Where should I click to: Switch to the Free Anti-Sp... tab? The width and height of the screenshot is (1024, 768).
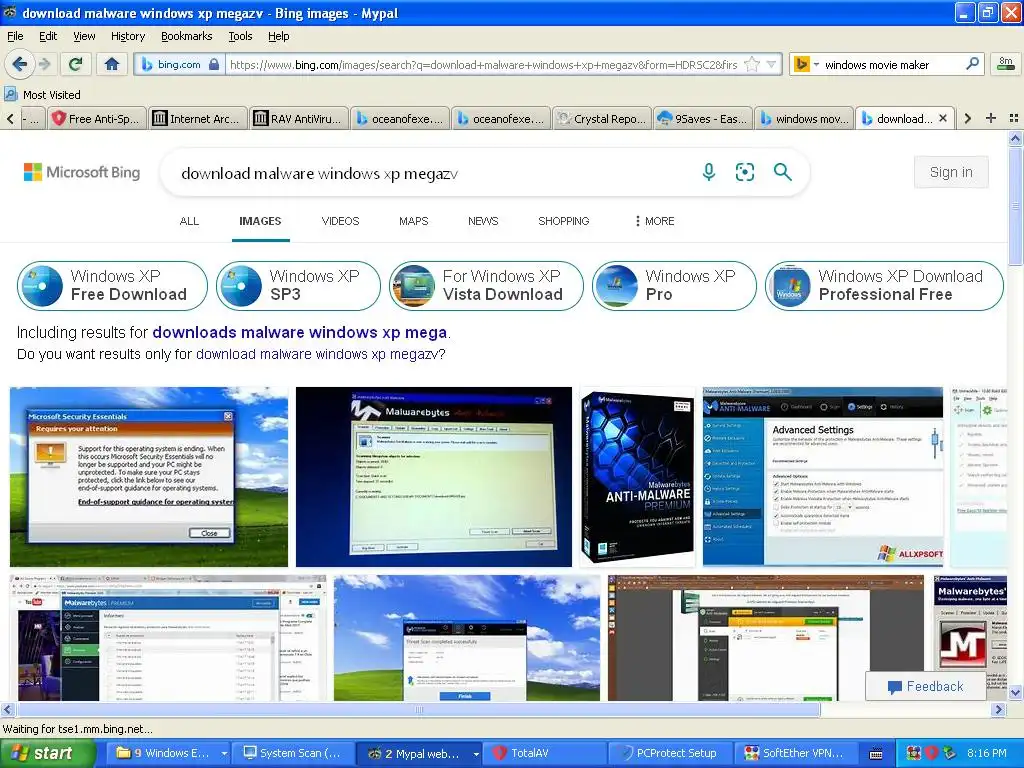pos(97,119)
